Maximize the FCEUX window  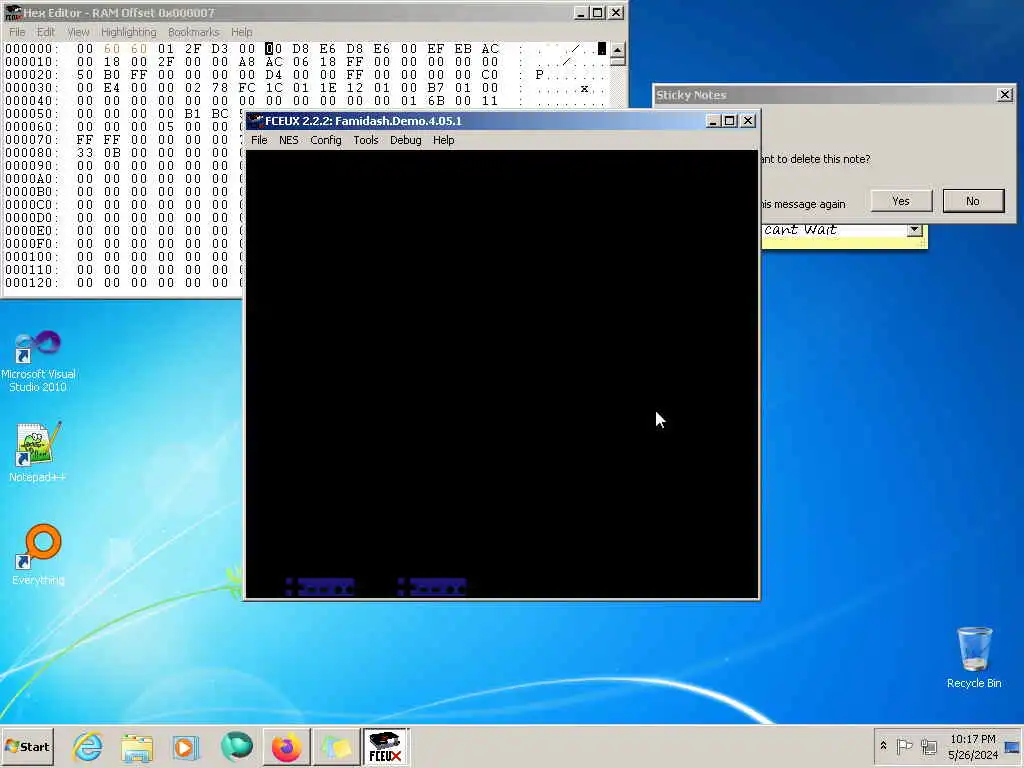pyautogui.click(x=730, y=120)
